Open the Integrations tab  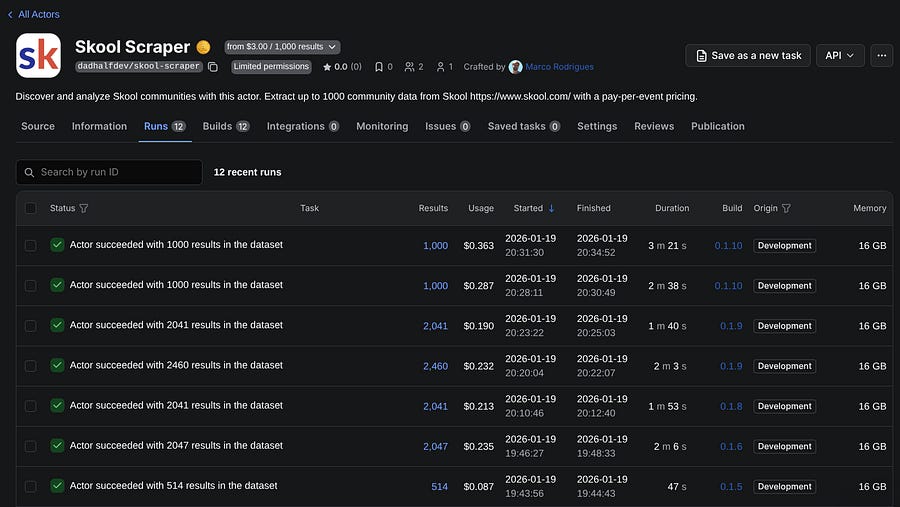(302, 126)
